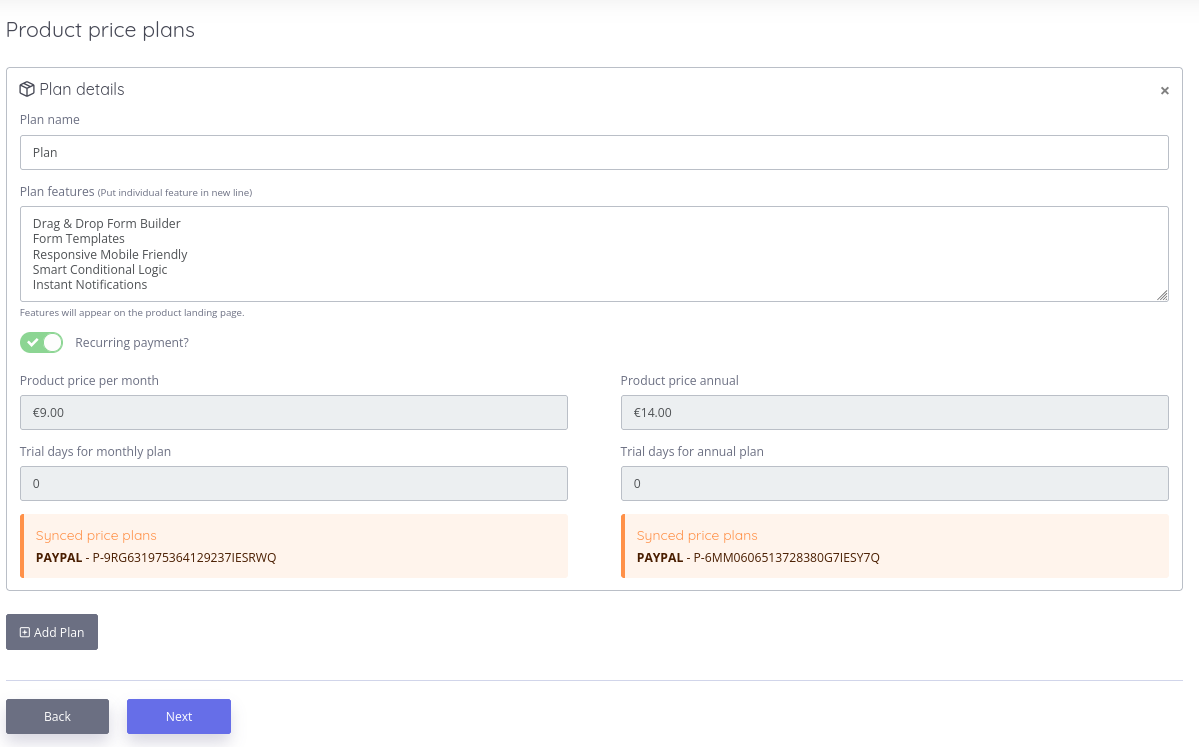Screen dimensions: 1199x747
Task: Click the Add Plan button
Action: tap(52, 632)
